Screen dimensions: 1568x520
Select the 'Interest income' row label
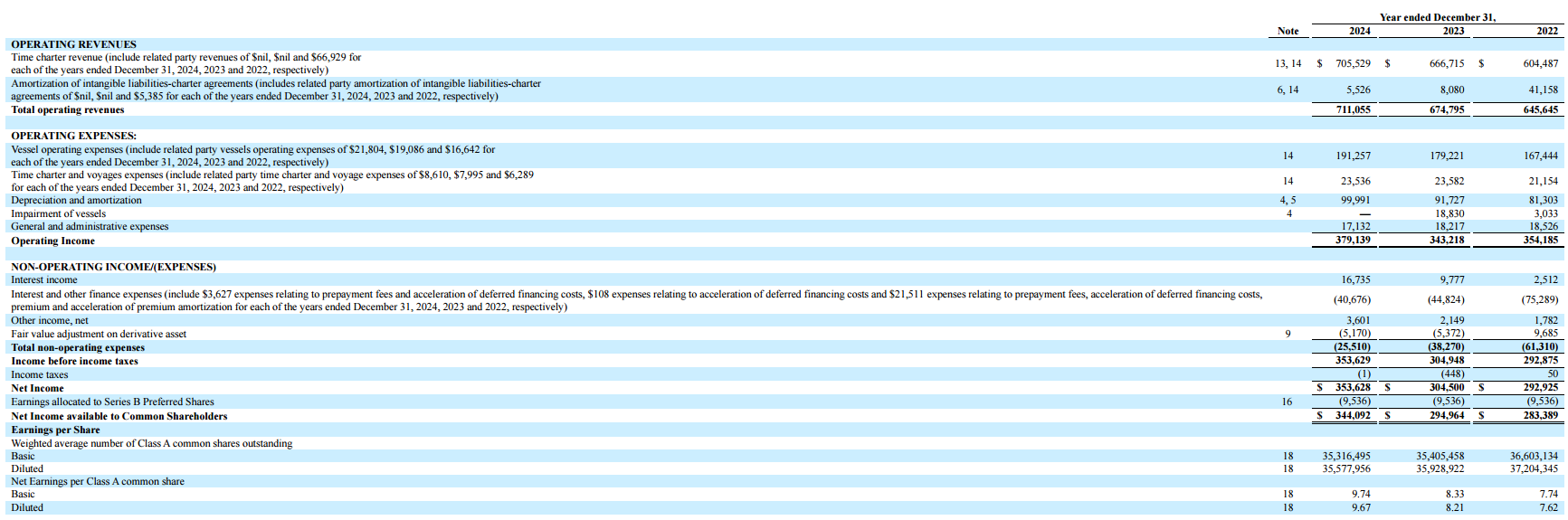[44, 280]
